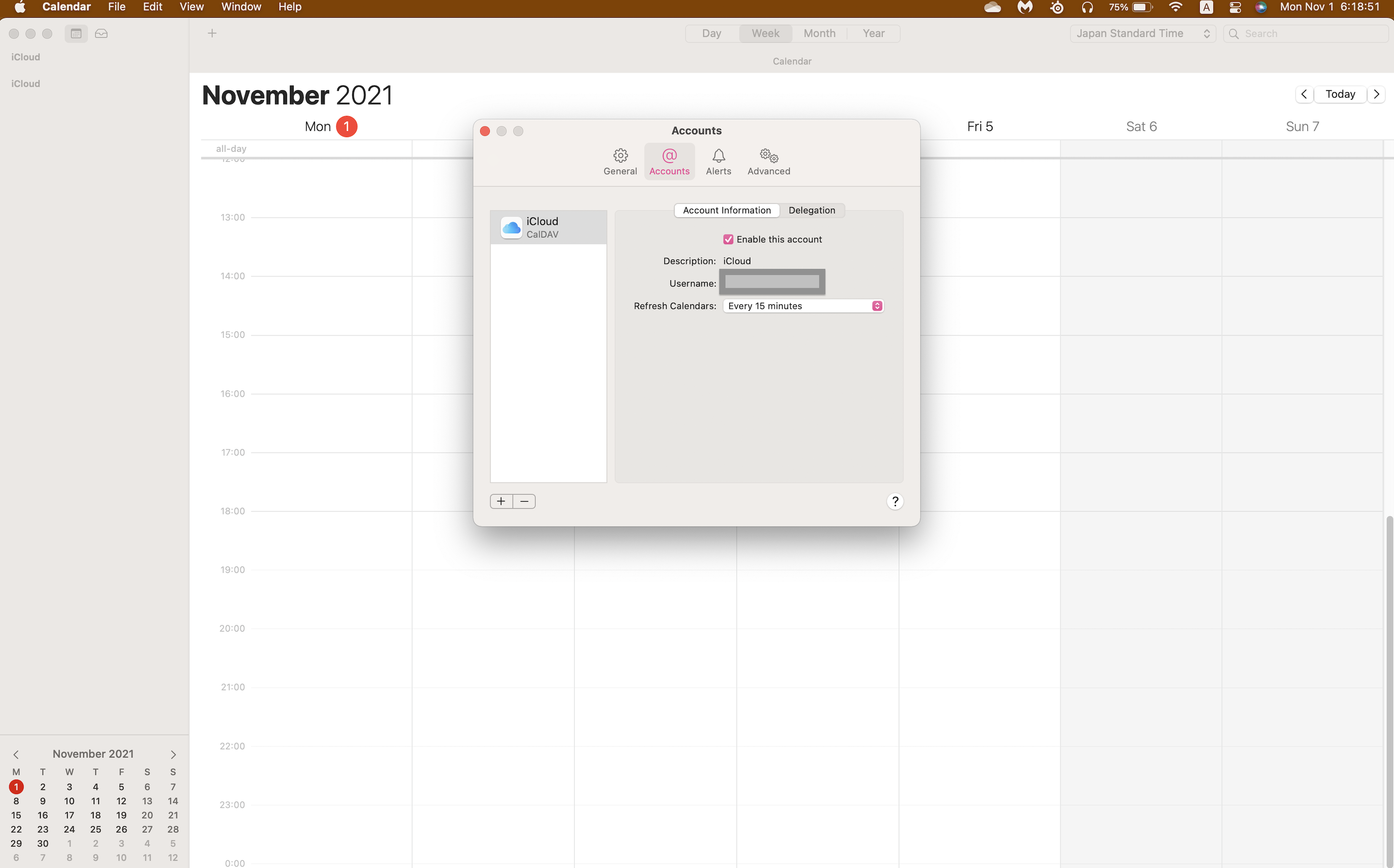Open the Advanced preferences pane

coord(768,161)
